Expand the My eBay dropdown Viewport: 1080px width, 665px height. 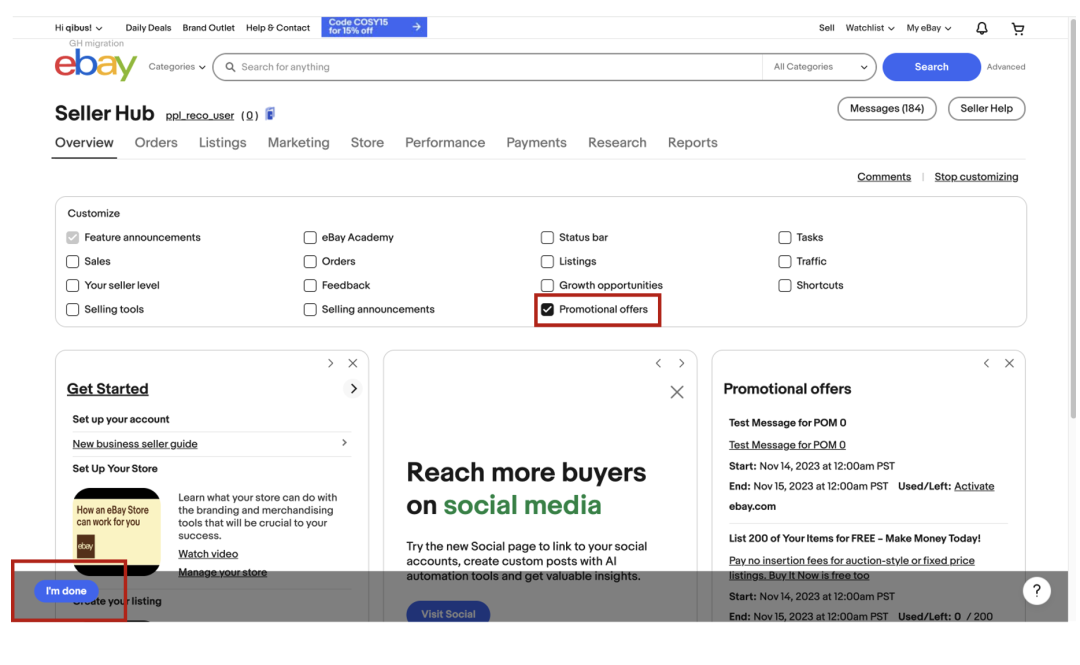coord(928,28)
